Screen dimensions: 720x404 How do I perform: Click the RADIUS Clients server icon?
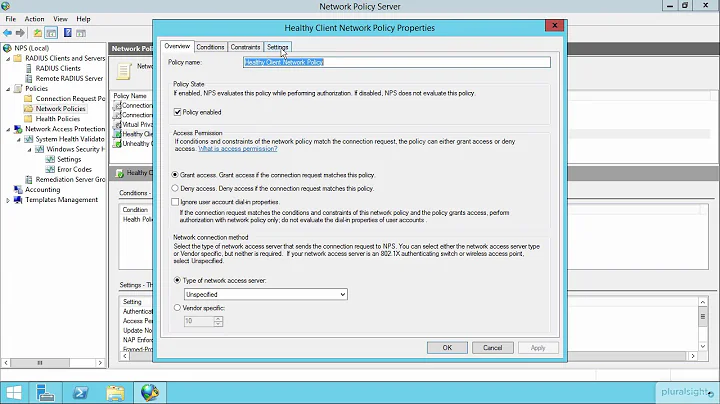click(x=29, y=68)
